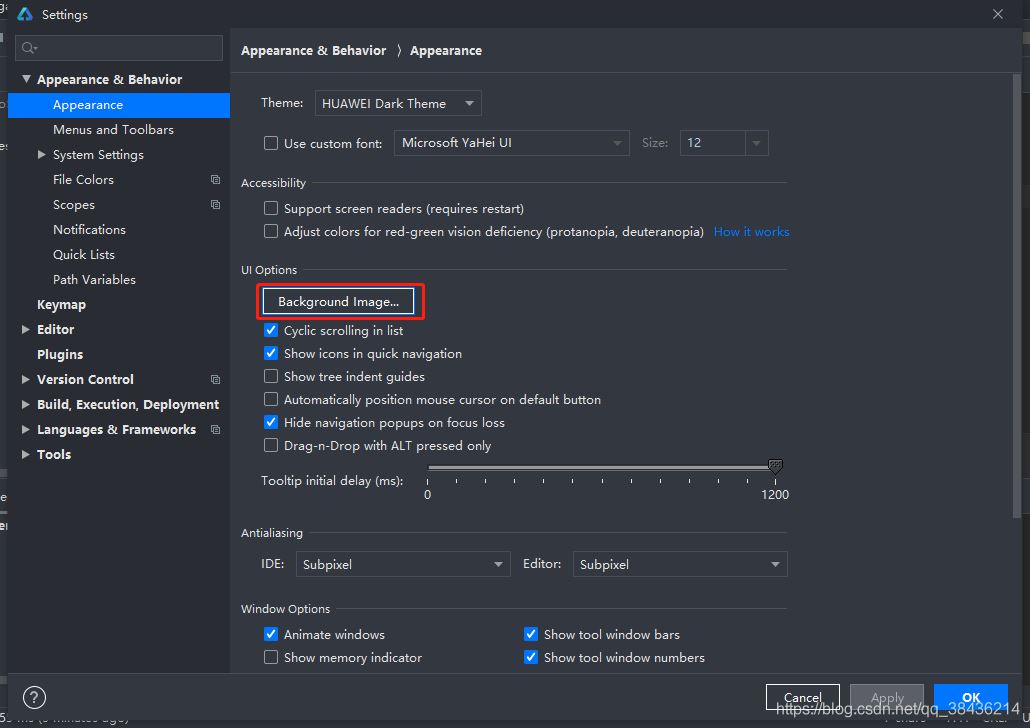Collapse the Appearance & Behavior tree node

tap(26, 79)
